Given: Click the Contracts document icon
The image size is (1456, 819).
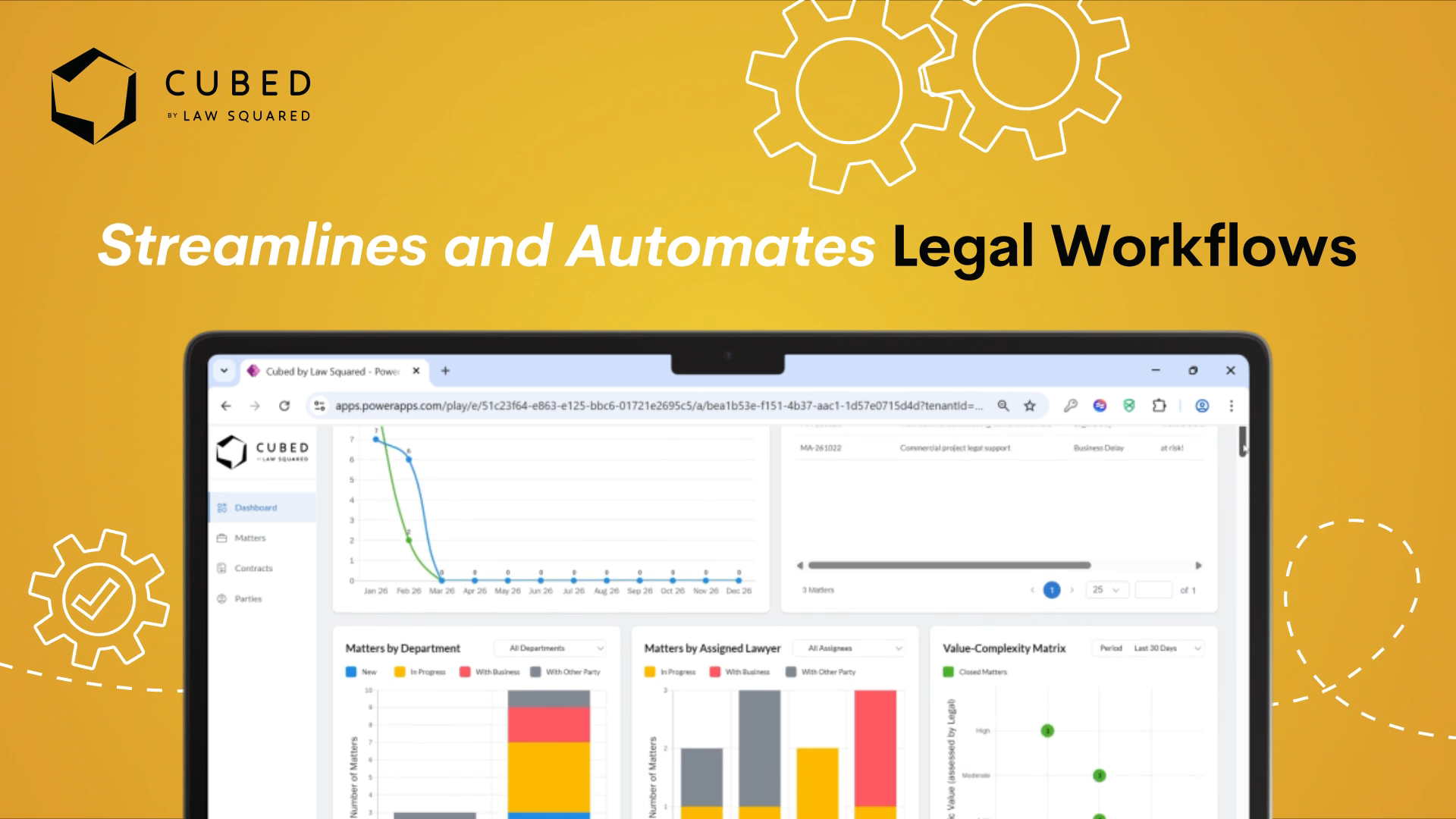Looking at the screenshot, I should click(222, 568).
